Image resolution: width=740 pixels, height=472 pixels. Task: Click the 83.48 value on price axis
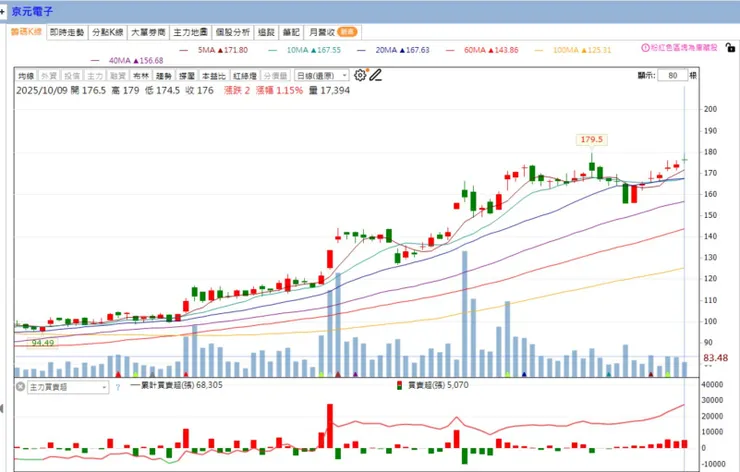[x=715, y=358]
